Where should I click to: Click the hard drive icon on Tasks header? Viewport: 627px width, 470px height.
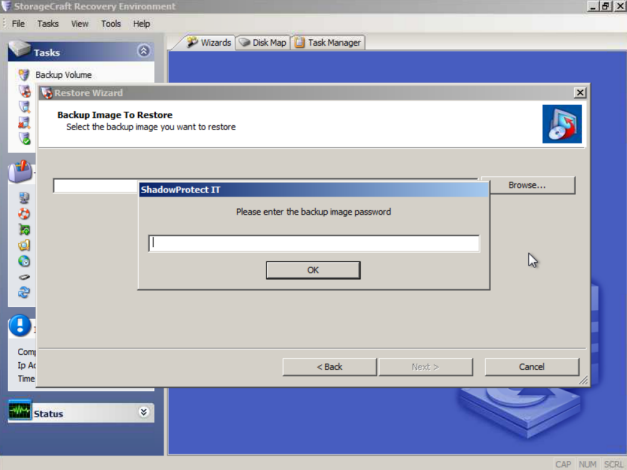[x=20, y=49]
